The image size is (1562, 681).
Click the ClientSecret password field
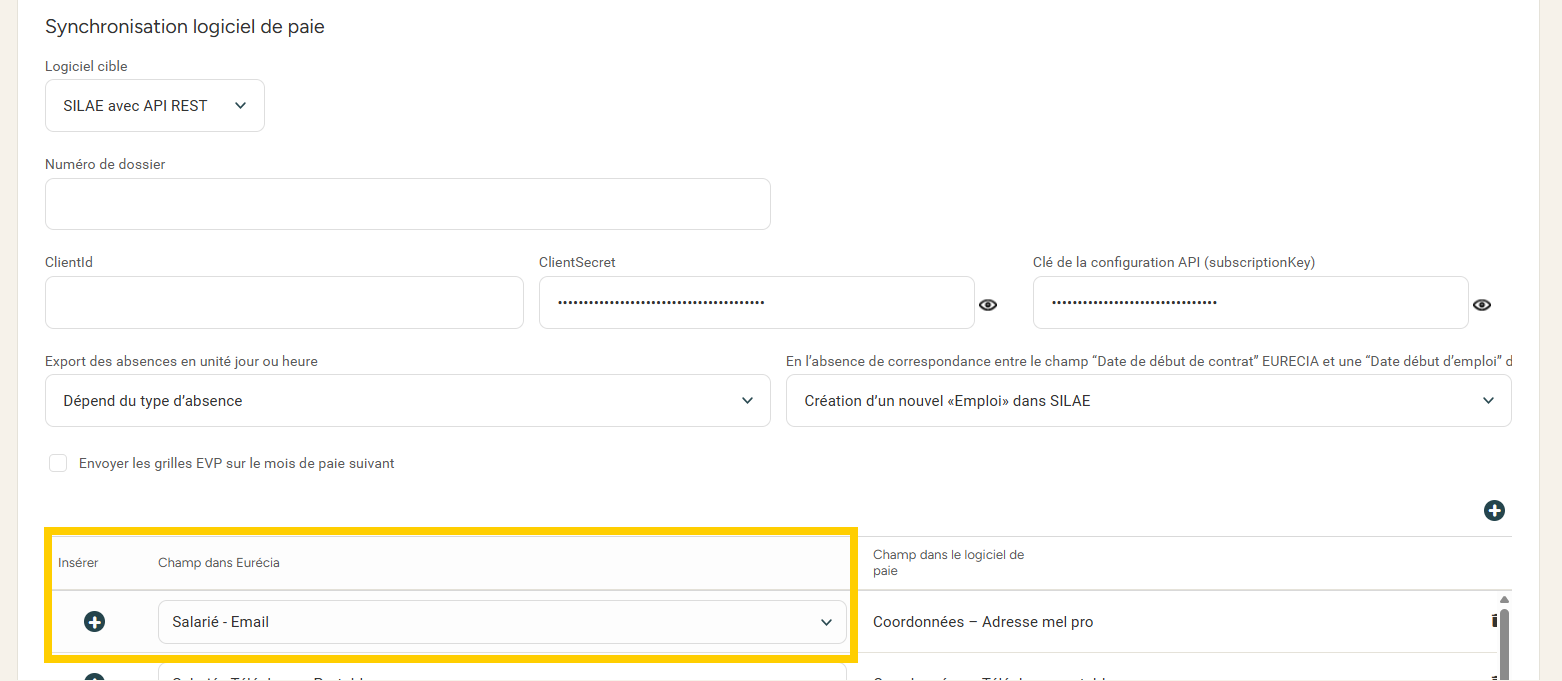(x=757, y=303)
